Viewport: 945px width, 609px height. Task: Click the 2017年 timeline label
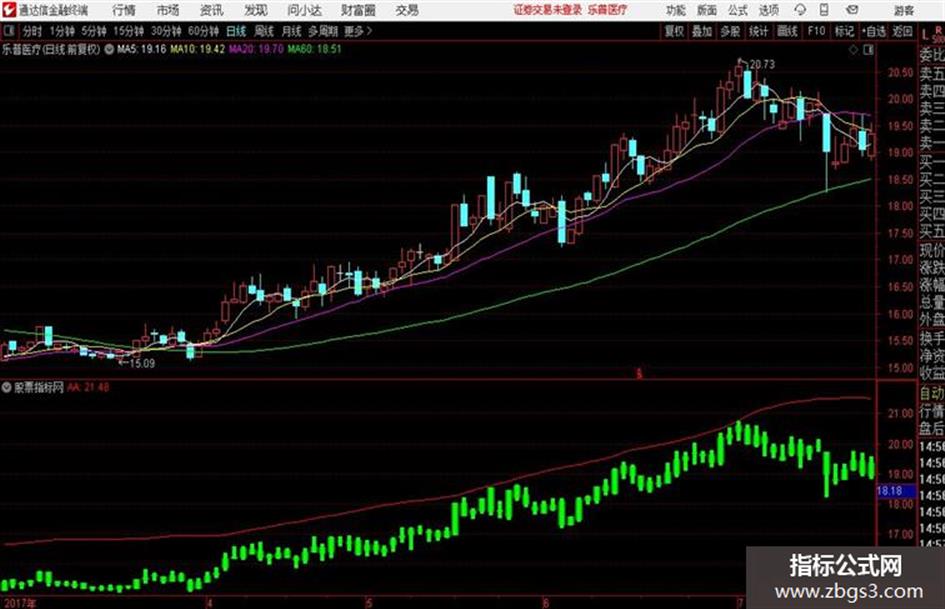[x=19, y=602]
